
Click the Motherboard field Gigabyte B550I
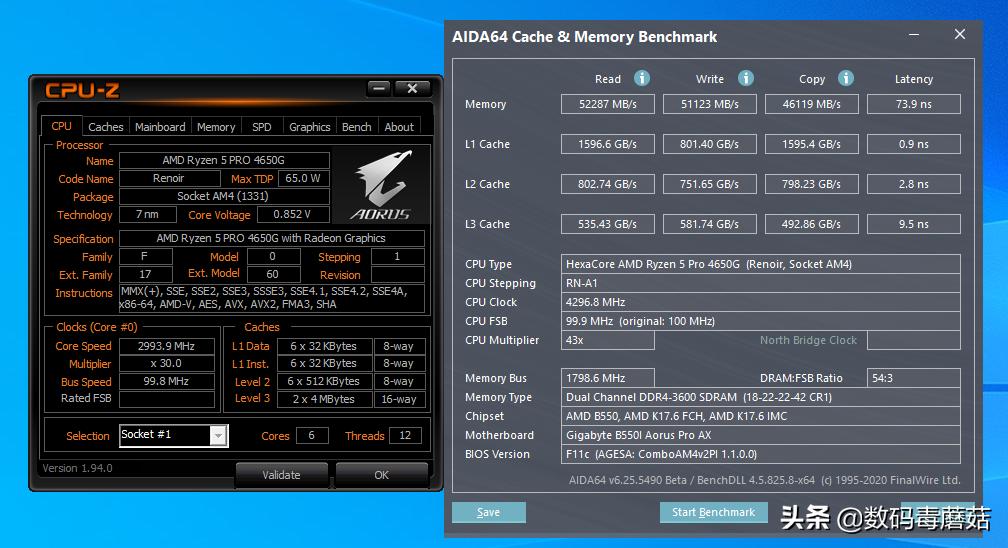click(760, 435)
